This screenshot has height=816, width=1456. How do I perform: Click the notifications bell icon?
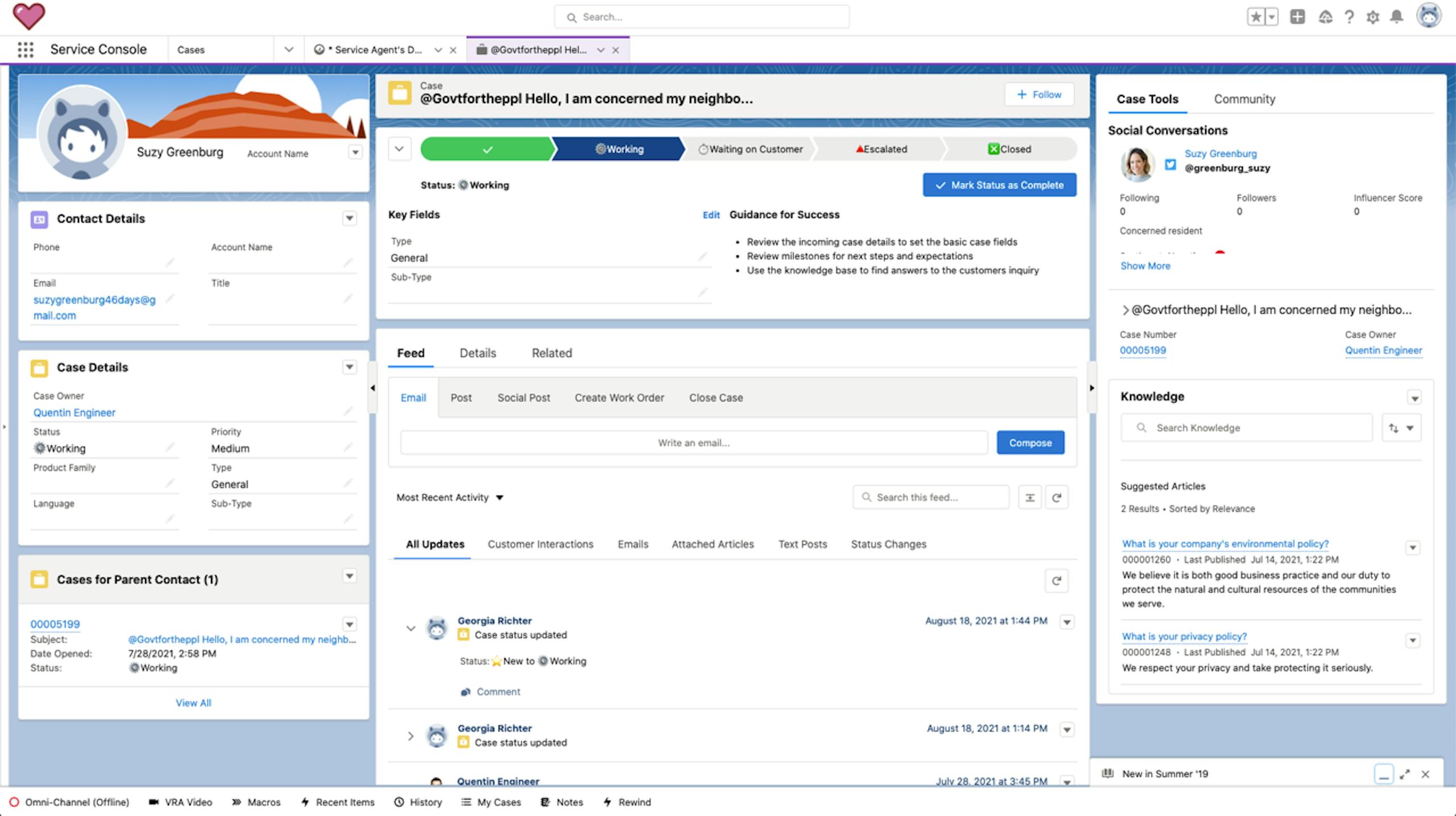click(x=1396, y=17)
